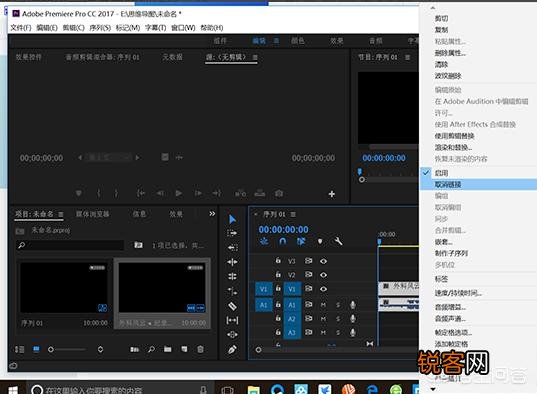Open the 文件(F) menu
The height and width of the screenshot is (394, 537).
point(21,28)
